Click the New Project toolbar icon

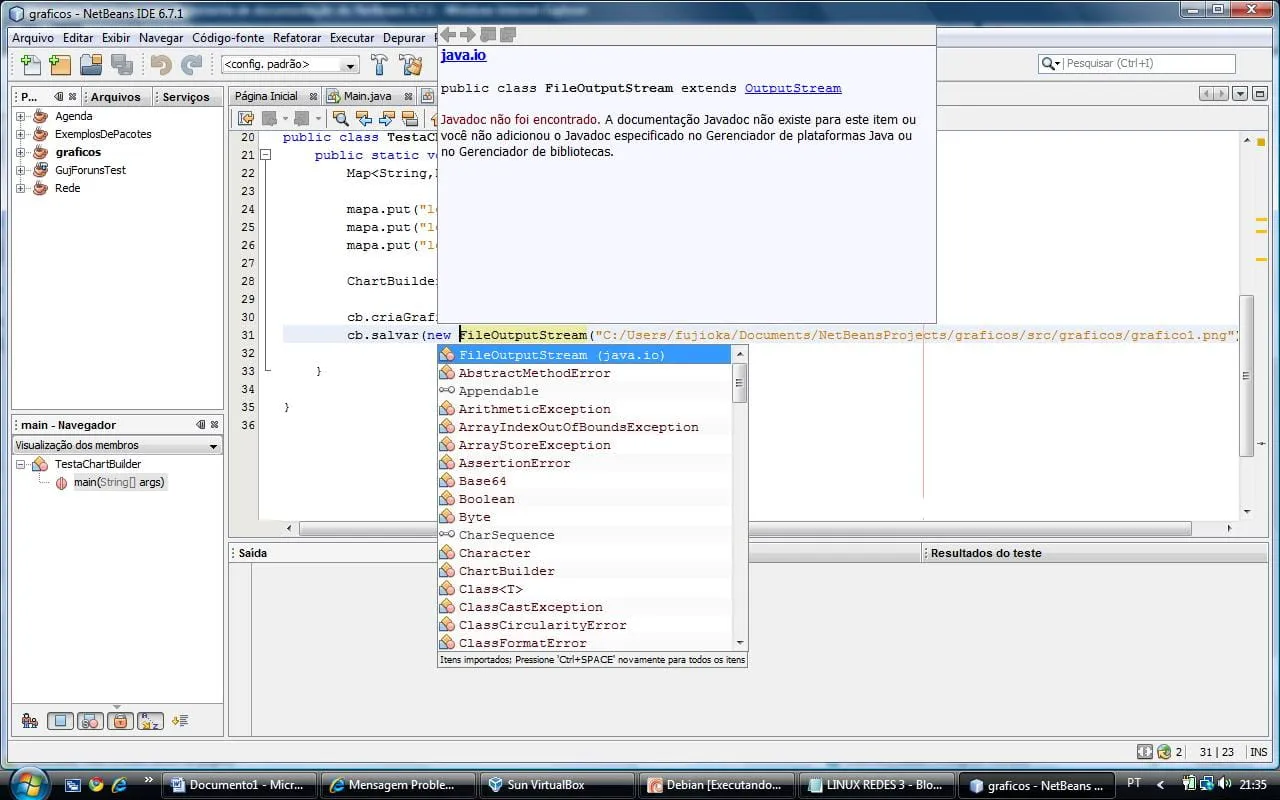click(x=60, y=65)
